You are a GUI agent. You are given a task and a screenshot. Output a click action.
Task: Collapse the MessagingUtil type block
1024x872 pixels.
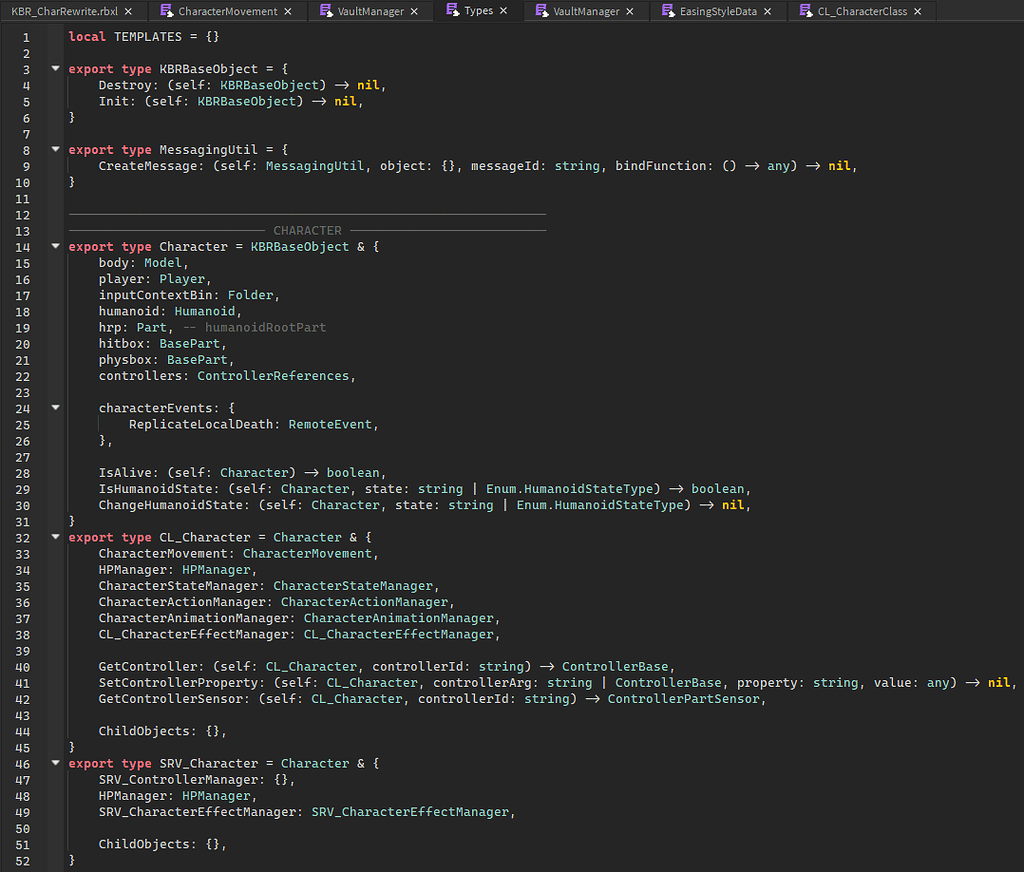tap(55, 149)
